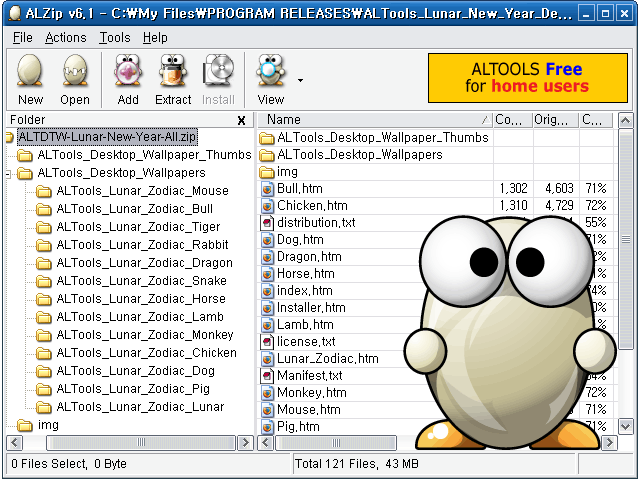The width and height of the screenshot is (640, 480).
Task: Select ALTools_Lunar_Zodiac_Rabbit folder in tree
Action: (x=142, y=244)
